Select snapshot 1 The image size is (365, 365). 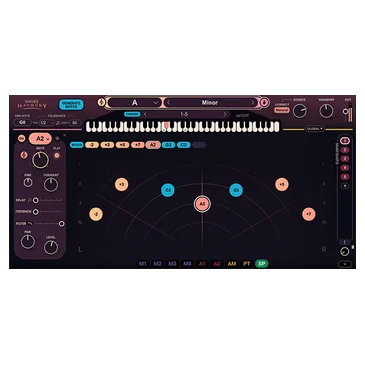tap(345, 141)
